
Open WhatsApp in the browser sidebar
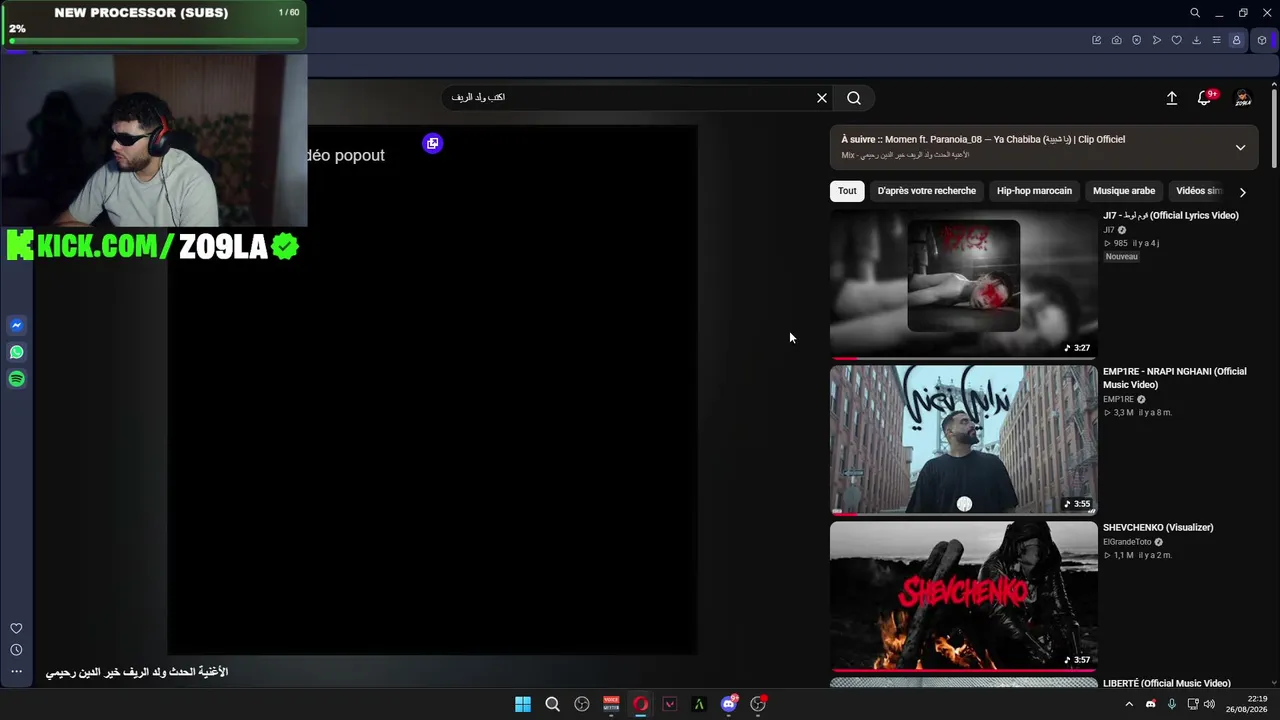[x=16, y=352]
